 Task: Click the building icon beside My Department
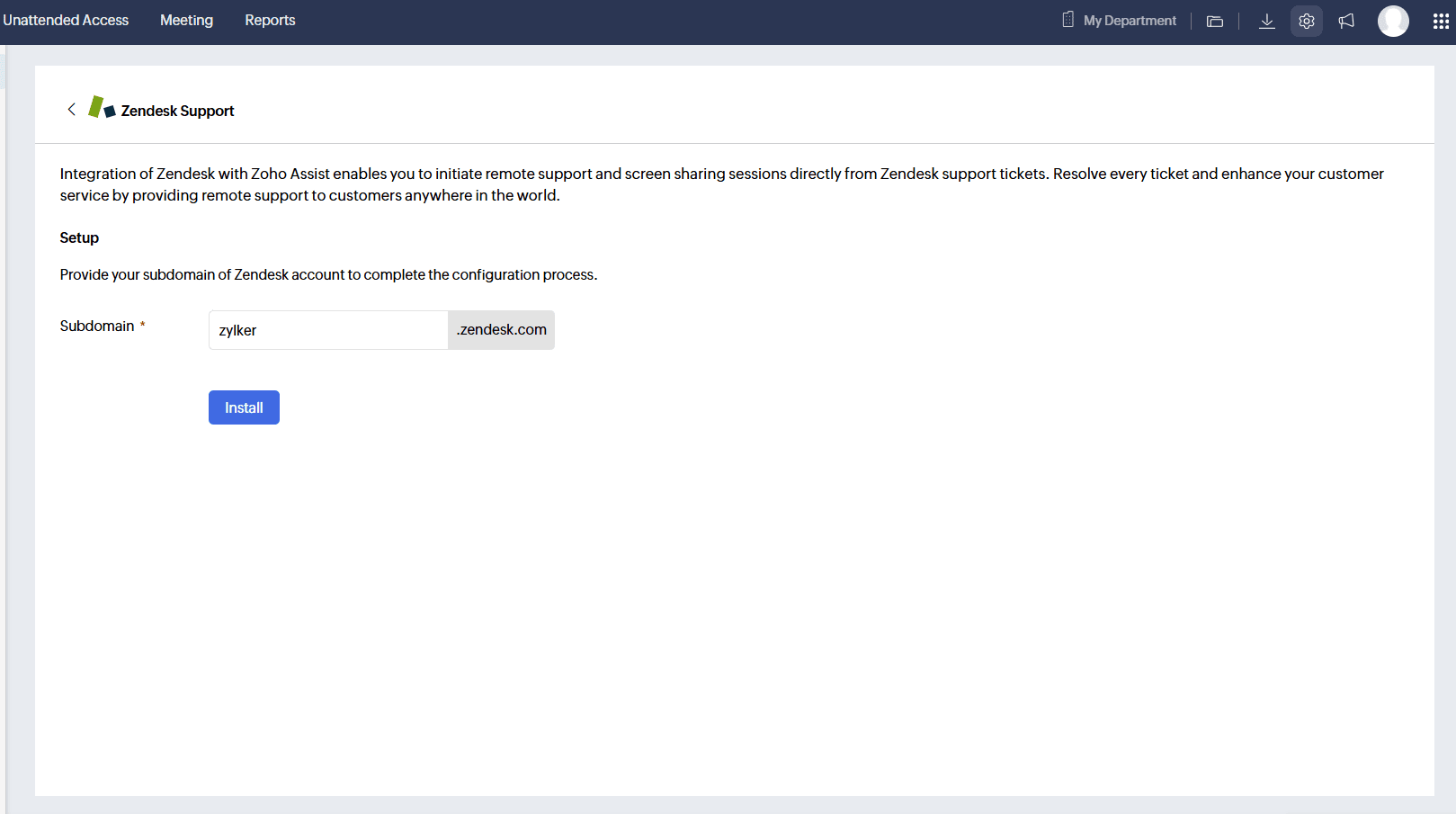1067,20
